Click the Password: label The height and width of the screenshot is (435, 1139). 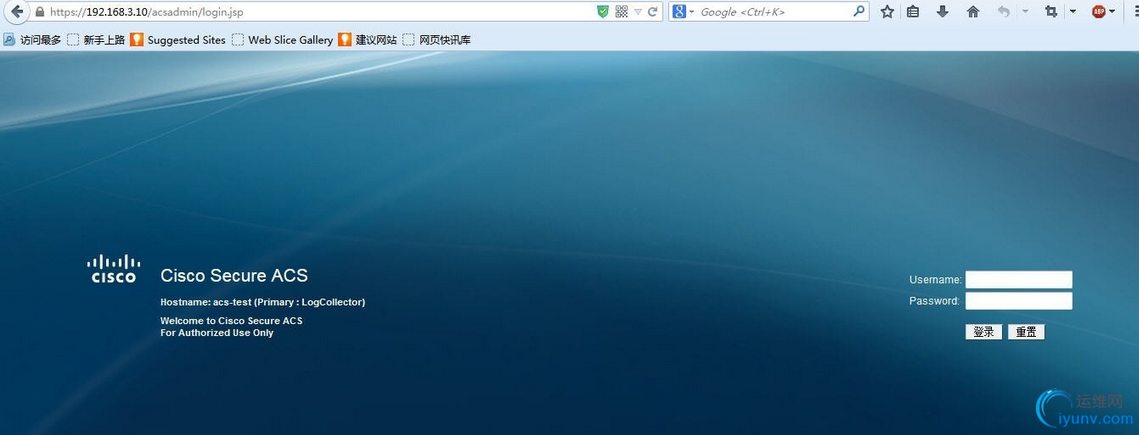934,301
